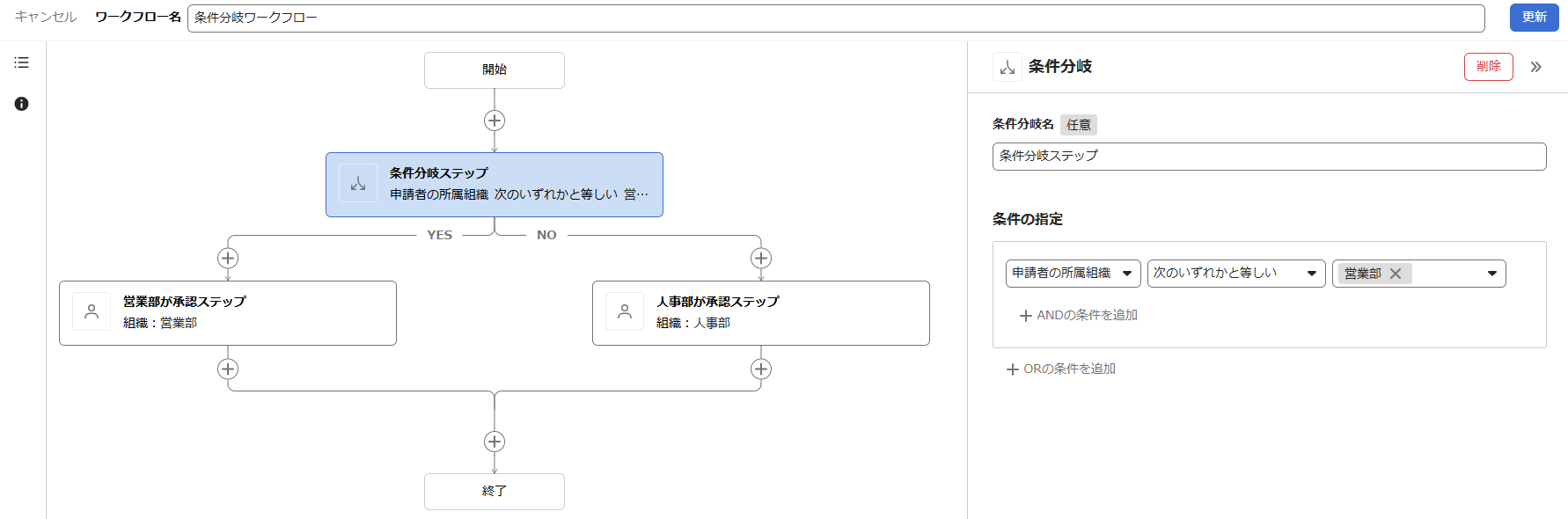Viewport: 1568px width, 519px height.
Task: Collapse the side panel with double chevron
Action: pyautogui.click(x=1535, y=67)
